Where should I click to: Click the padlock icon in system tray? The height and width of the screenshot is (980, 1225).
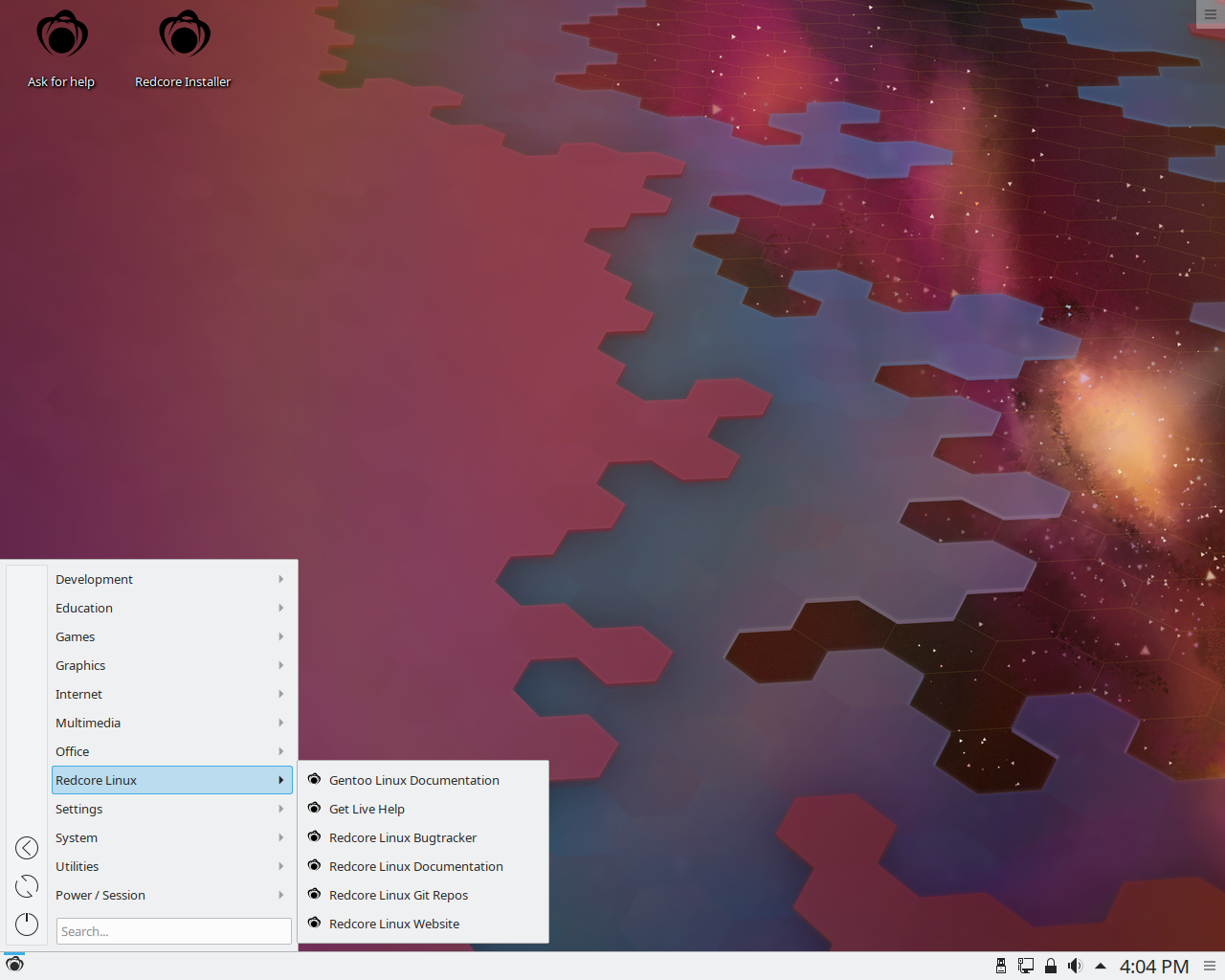click(1051, 966)
